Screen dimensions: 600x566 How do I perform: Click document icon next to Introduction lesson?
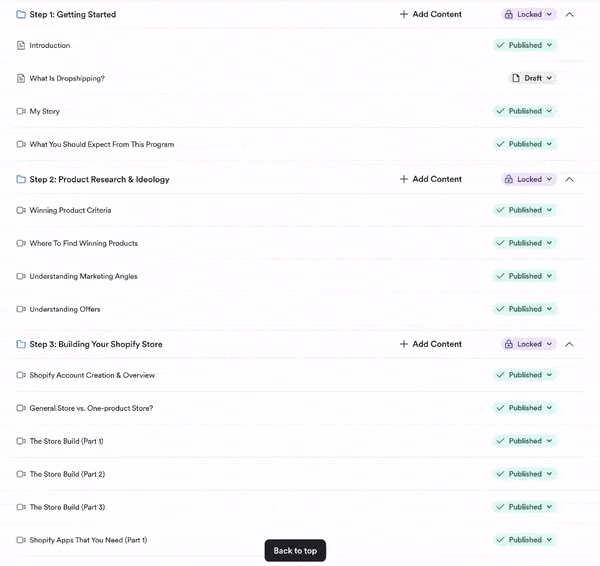point(21,46)
